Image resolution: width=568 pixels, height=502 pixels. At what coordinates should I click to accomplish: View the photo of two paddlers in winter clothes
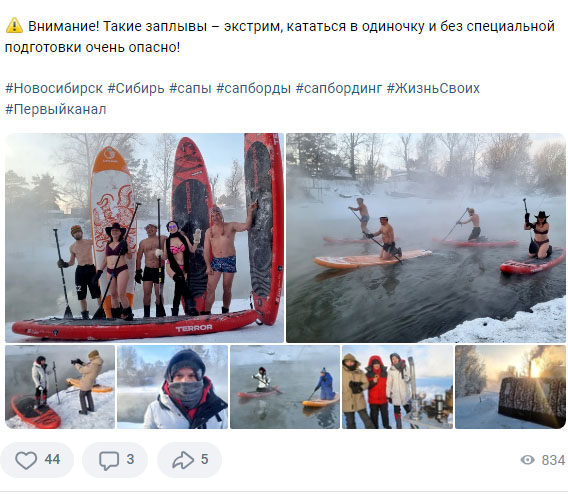click(x=285, y=387)
